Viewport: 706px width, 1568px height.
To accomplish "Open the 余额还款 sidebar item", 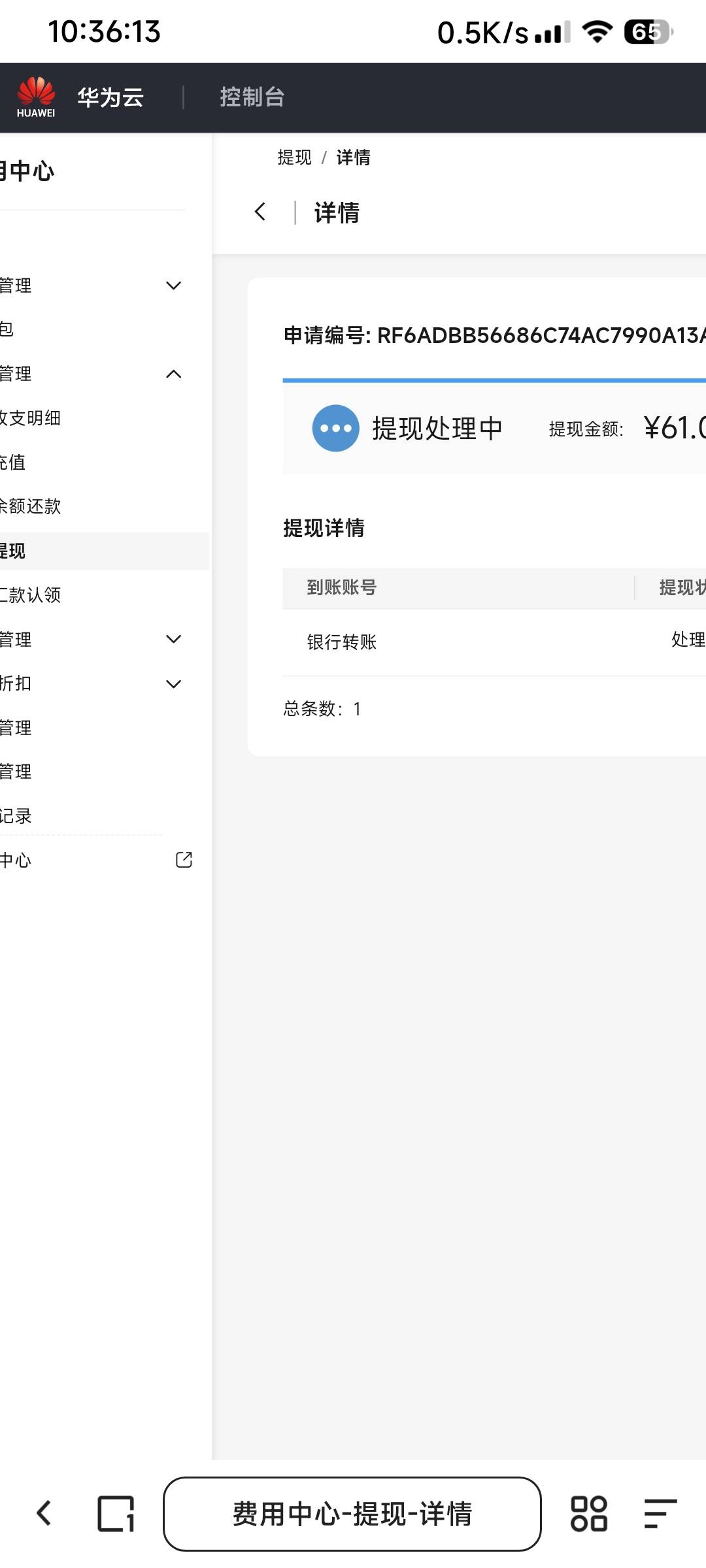I will coord(30,506).
